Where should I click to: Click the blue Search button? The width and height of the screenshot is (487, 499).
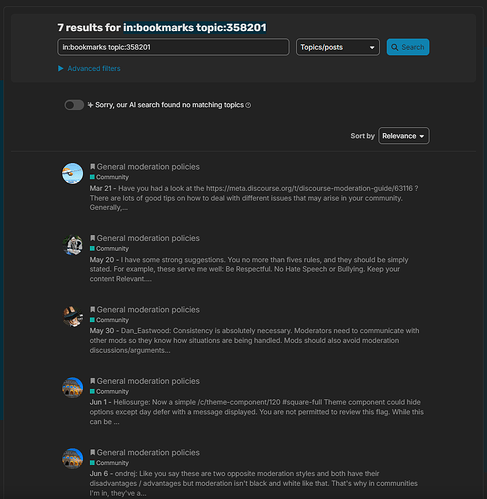pyautogui.click(x=408, y=47)
